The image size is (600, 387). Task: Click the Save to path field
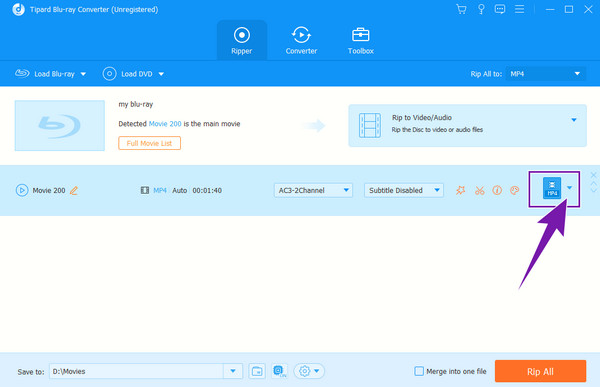(136, 371)
